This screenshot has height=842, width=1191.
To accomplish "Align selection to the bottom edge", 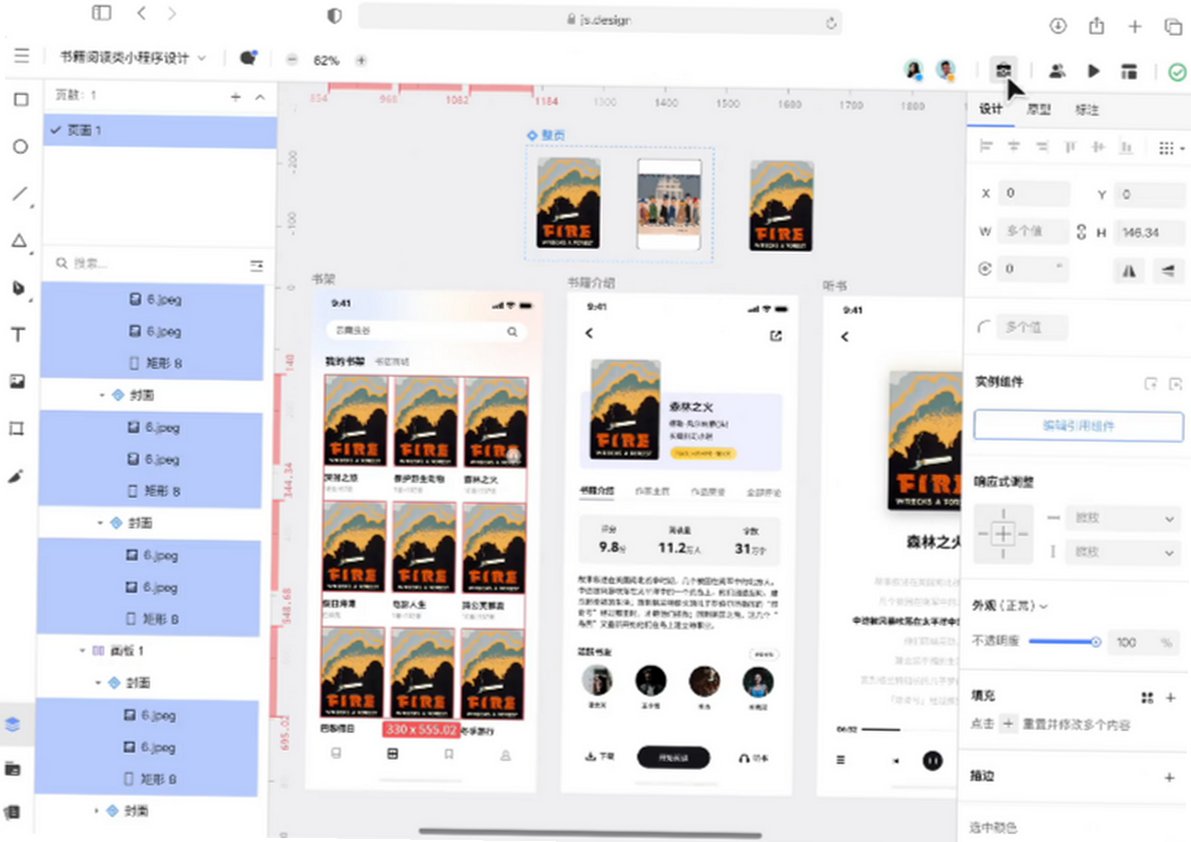I will click(1126, 147).
